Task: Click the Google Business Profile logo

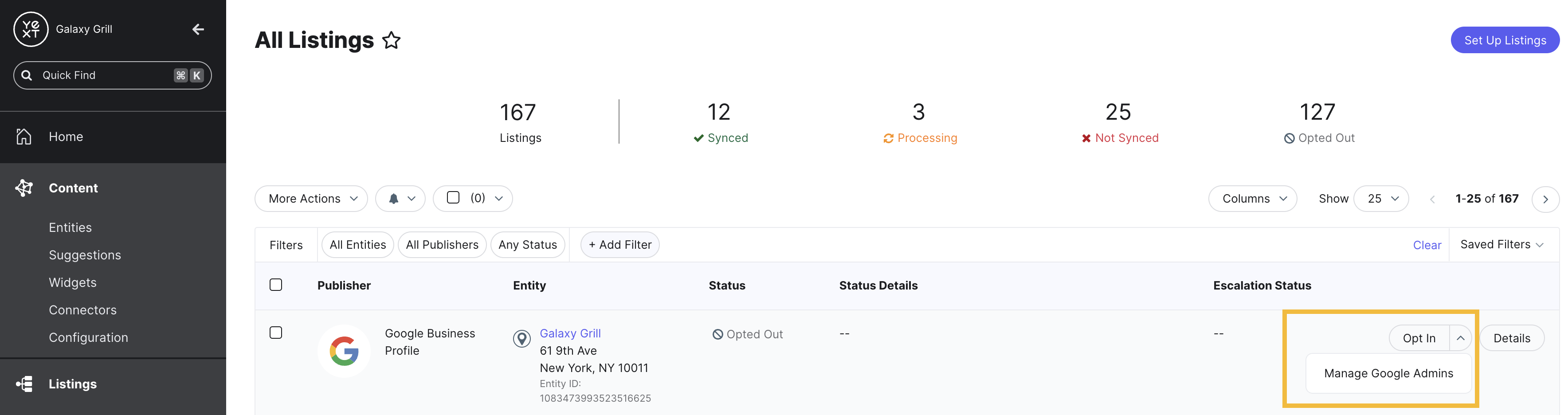Action: pos(344,351)
